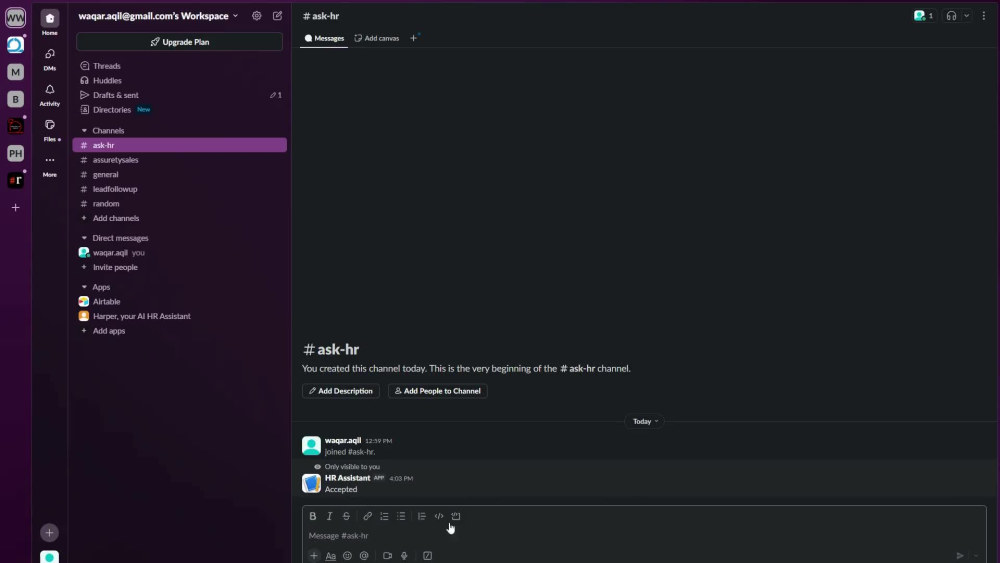This screenshot has height=563, width=1000.
Task: Open workspace name dropdown menu
Action: click(x=158, y=16)
